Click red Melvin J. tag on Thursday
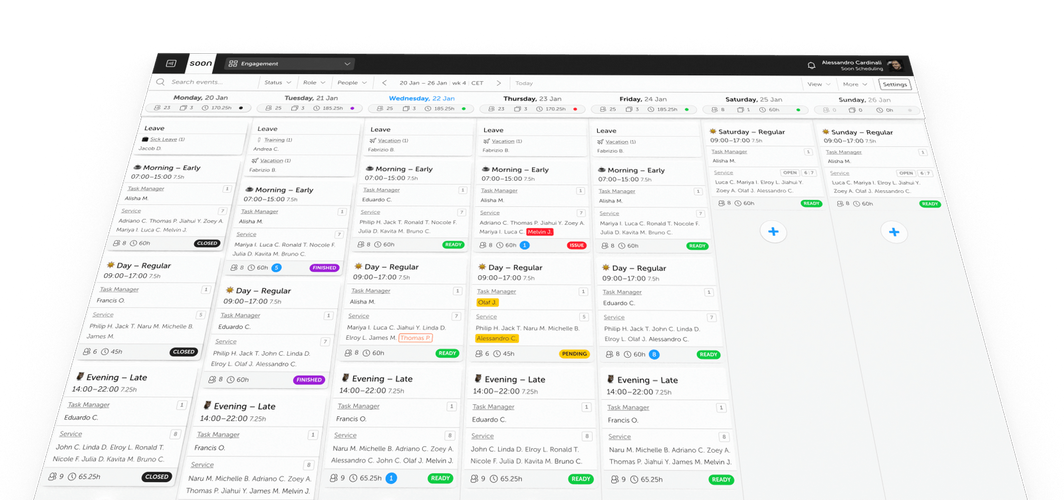Image resolution: width=1064 pixels, height=500 pixels. [x=539, y=231]
